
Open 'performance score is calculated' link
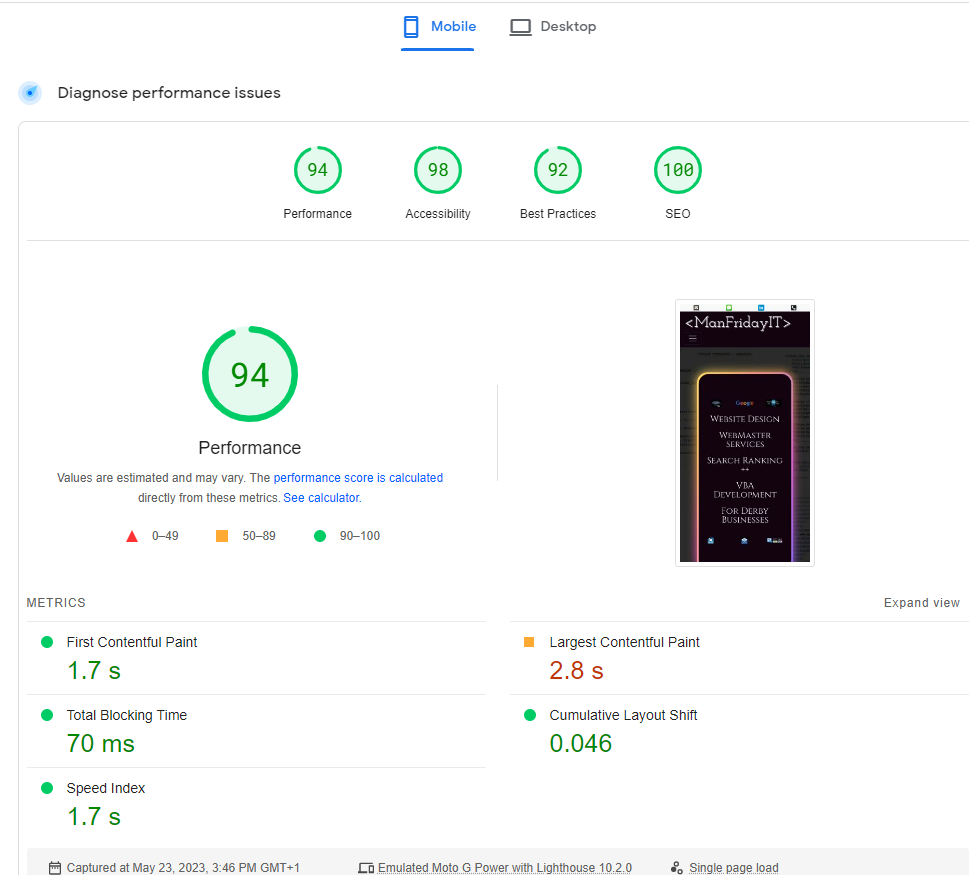(x=358, y=478)
